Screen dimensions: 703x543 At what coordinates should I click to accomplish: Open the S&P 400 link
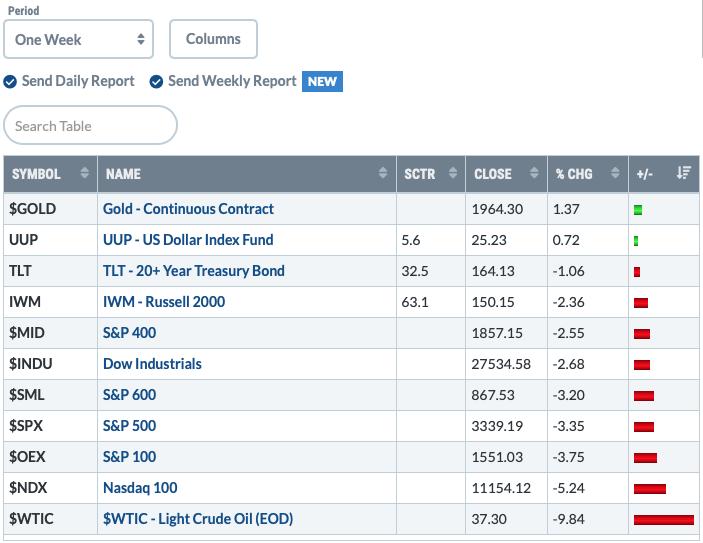(x=130, y=333)
